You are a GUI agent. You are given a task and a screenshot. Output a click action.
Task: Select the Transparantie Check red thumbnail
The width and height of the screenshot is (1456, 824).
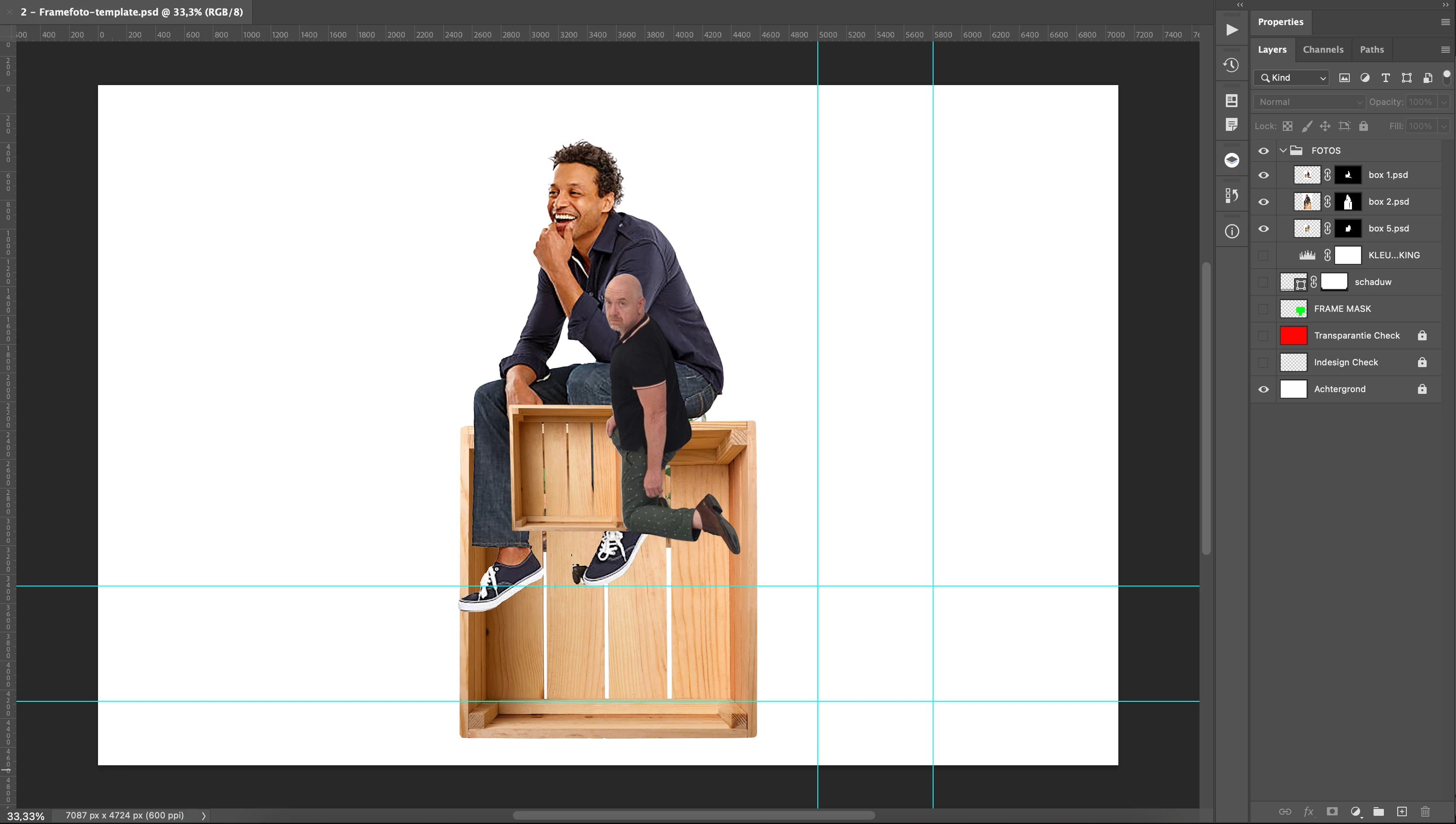1293,336
